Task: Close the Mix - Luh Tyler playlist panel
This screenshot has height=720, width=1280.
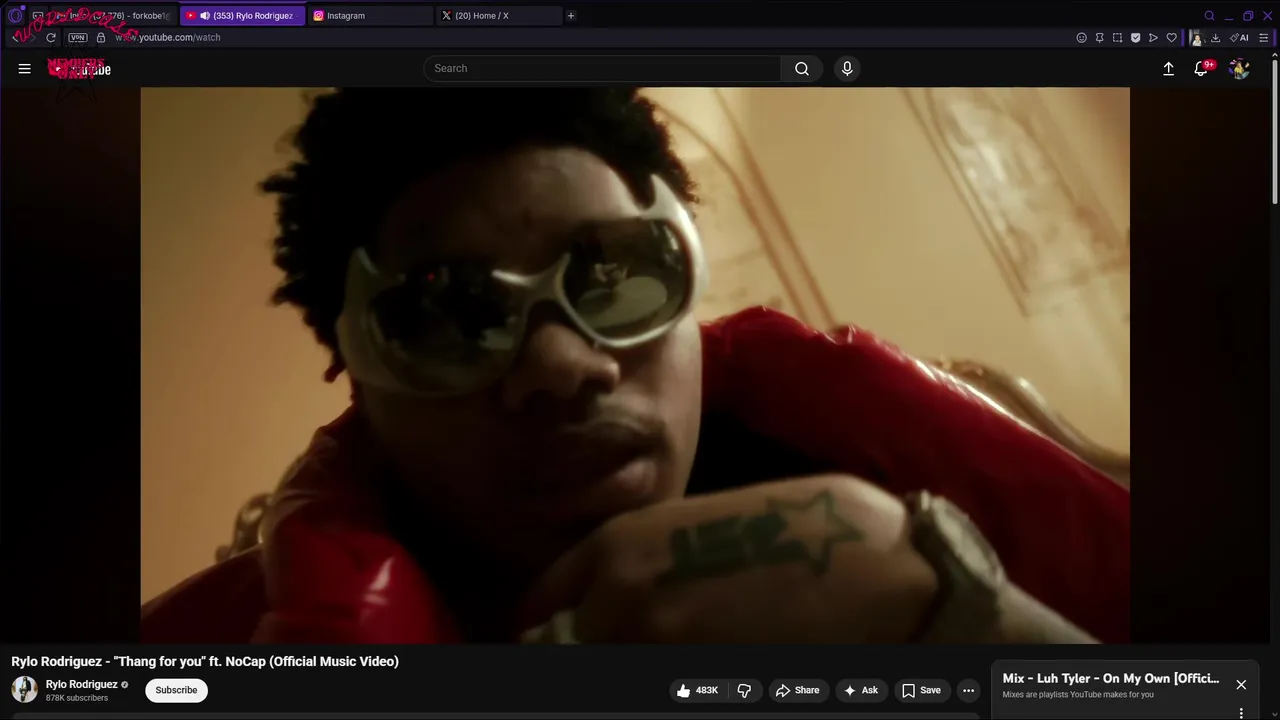Action: pyautogui.click(x=1241, y=685)
